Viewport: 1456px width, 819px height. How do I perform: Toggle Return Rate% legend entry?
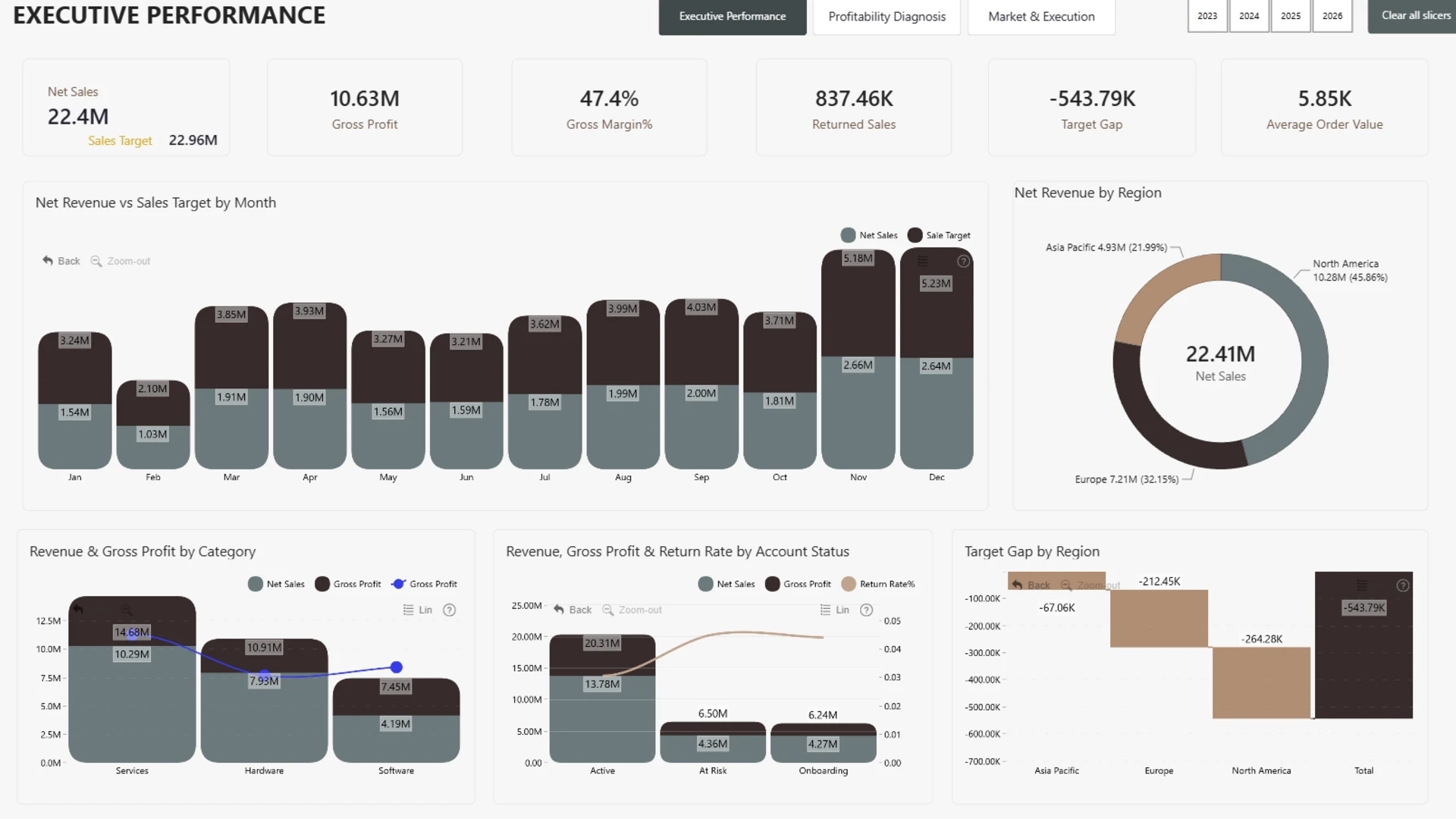coord(878,584)
